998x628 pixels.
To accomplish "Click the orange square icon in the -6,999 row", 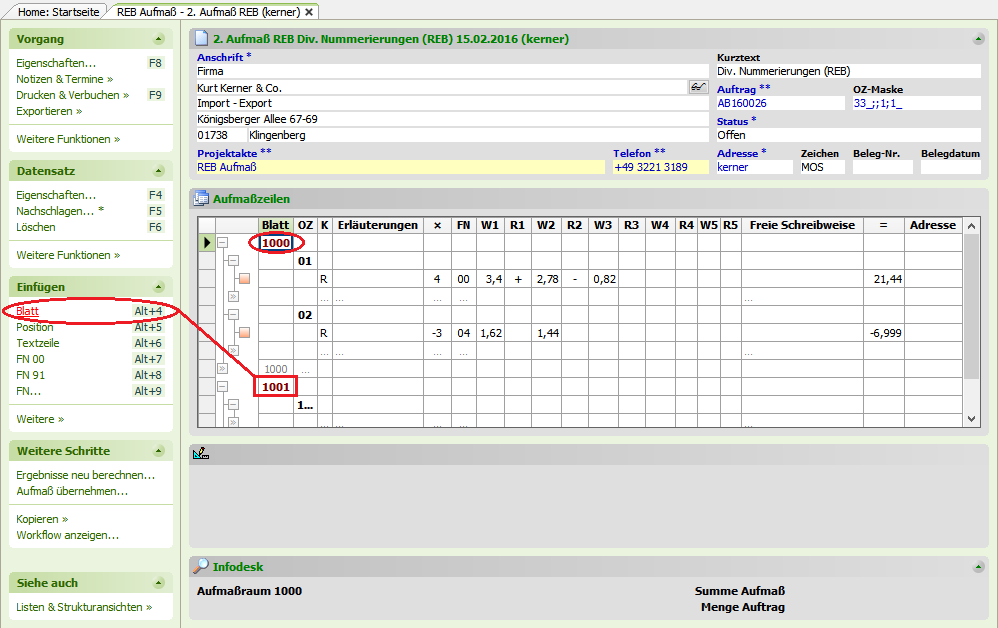I will tap(243, 333).
